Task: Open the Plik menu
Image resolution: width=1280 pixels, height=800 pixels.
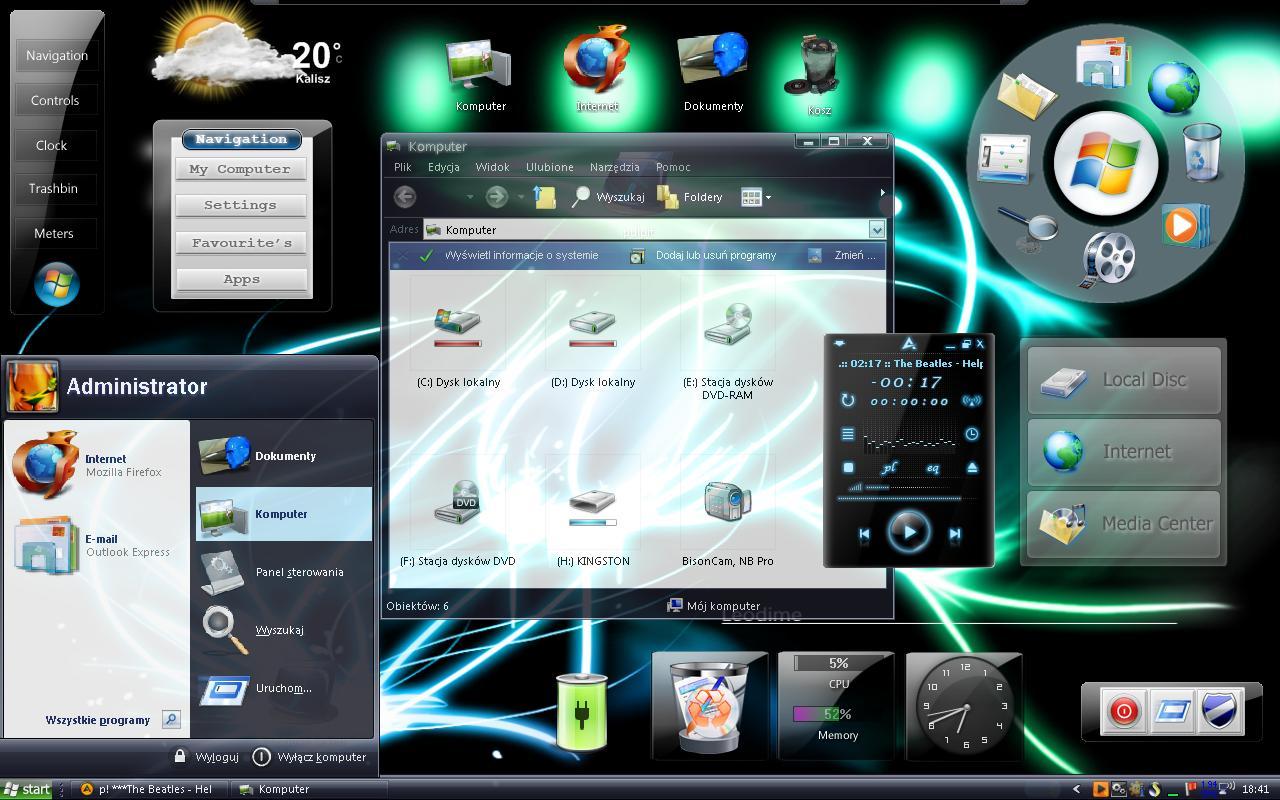Action: tap(403, 167)
